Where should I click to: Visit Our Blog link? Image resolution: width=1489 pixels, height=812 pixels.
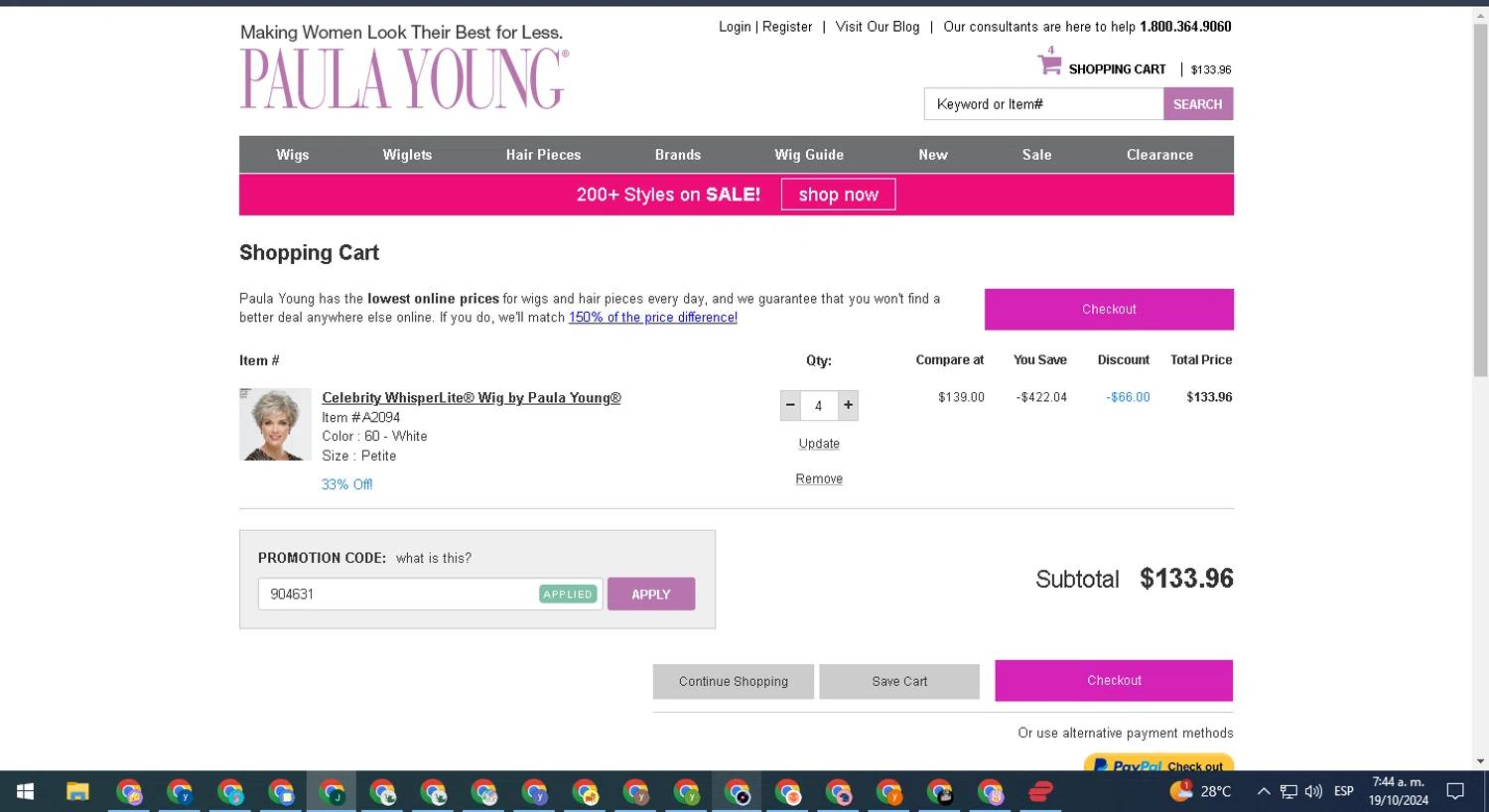tap(878, 27)
